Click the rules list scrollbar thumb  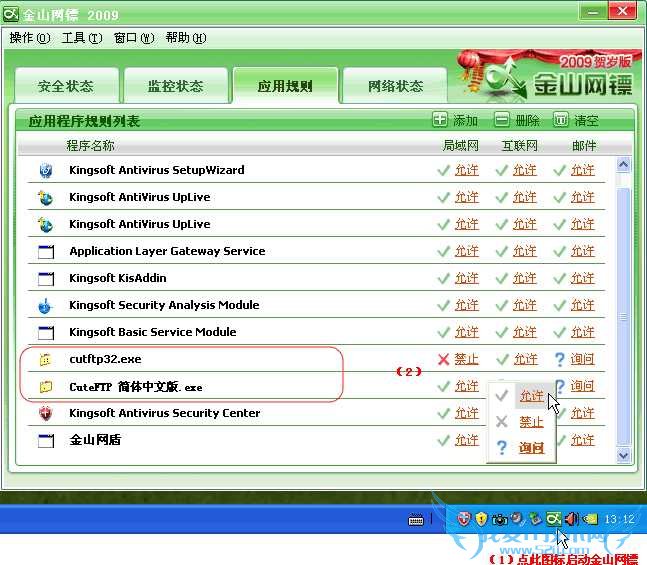click(x=623, y=316)
